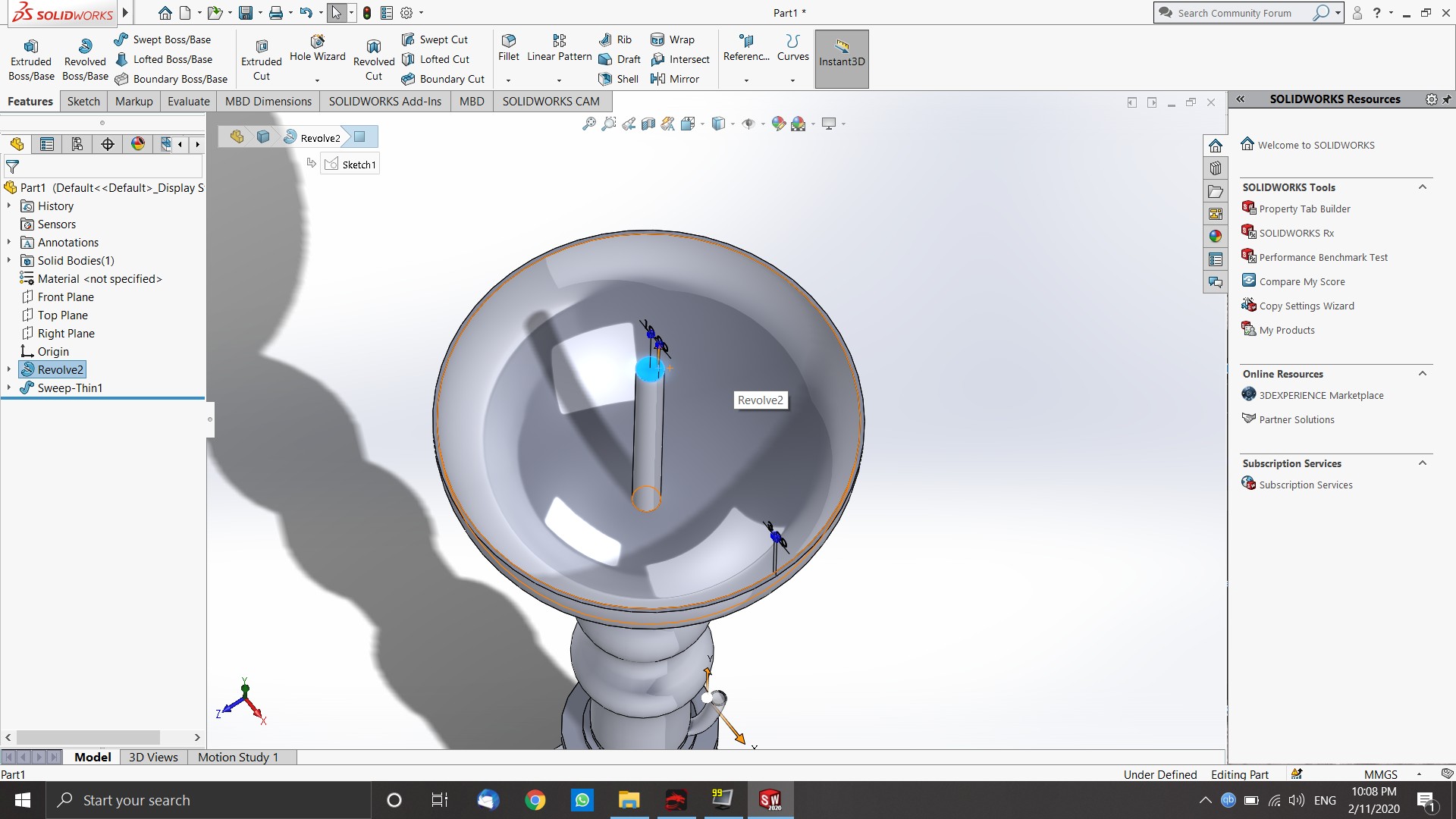Select the Revolved Cut tool

tap(373, 47)
